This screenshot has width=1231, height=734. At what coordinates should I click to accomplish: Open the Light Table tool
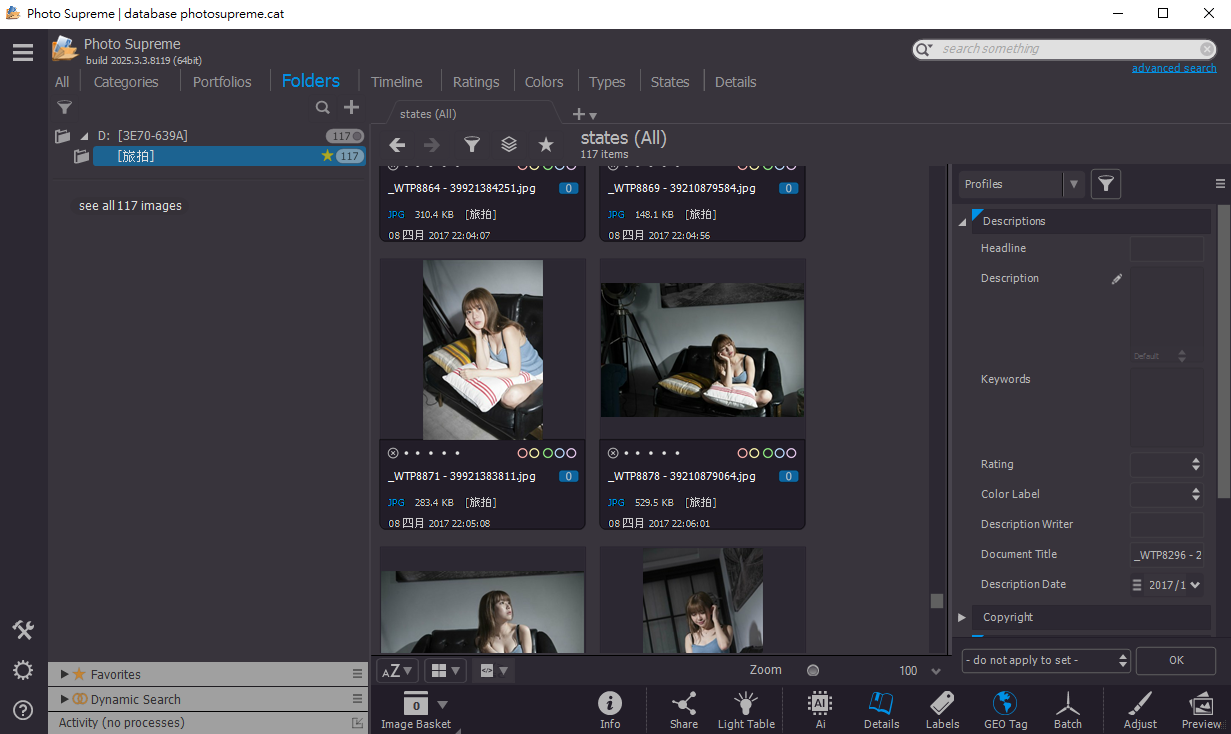[x=745, y=709]
